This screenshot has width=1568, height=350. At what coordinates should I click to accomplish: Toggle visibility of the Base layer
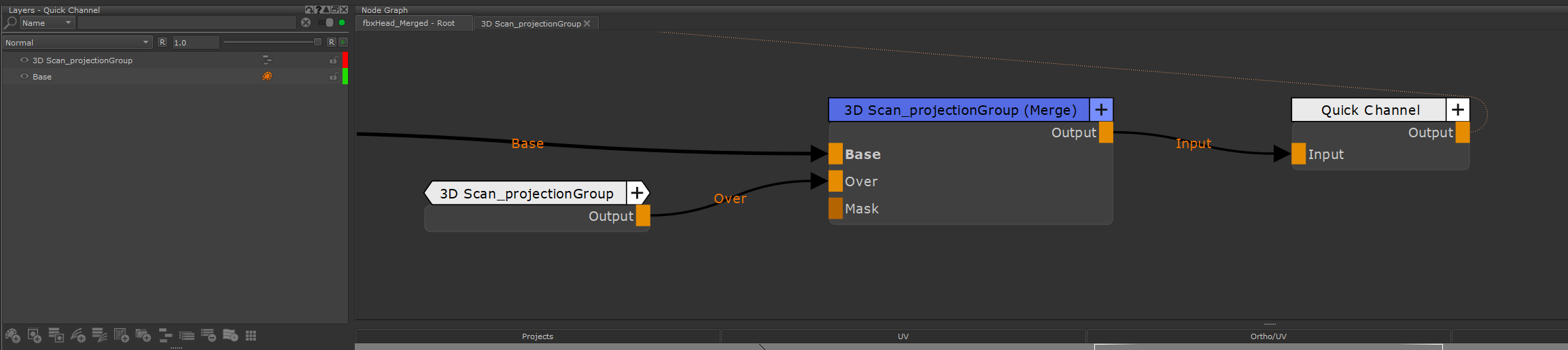24,76
